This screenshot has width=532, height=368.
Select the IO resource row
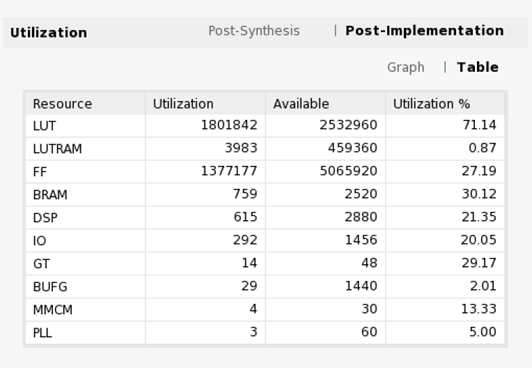click(x=265, y=240)
